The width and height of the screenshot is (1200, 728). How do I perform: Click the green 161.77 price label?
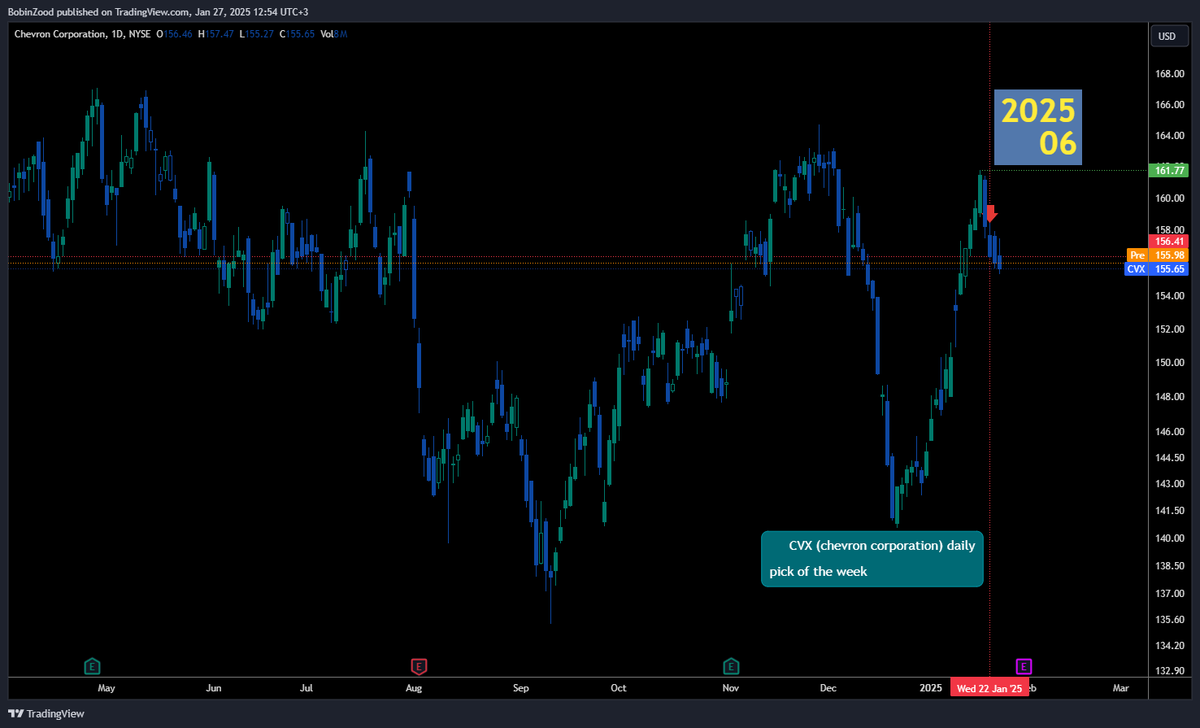coord(1167,171)
